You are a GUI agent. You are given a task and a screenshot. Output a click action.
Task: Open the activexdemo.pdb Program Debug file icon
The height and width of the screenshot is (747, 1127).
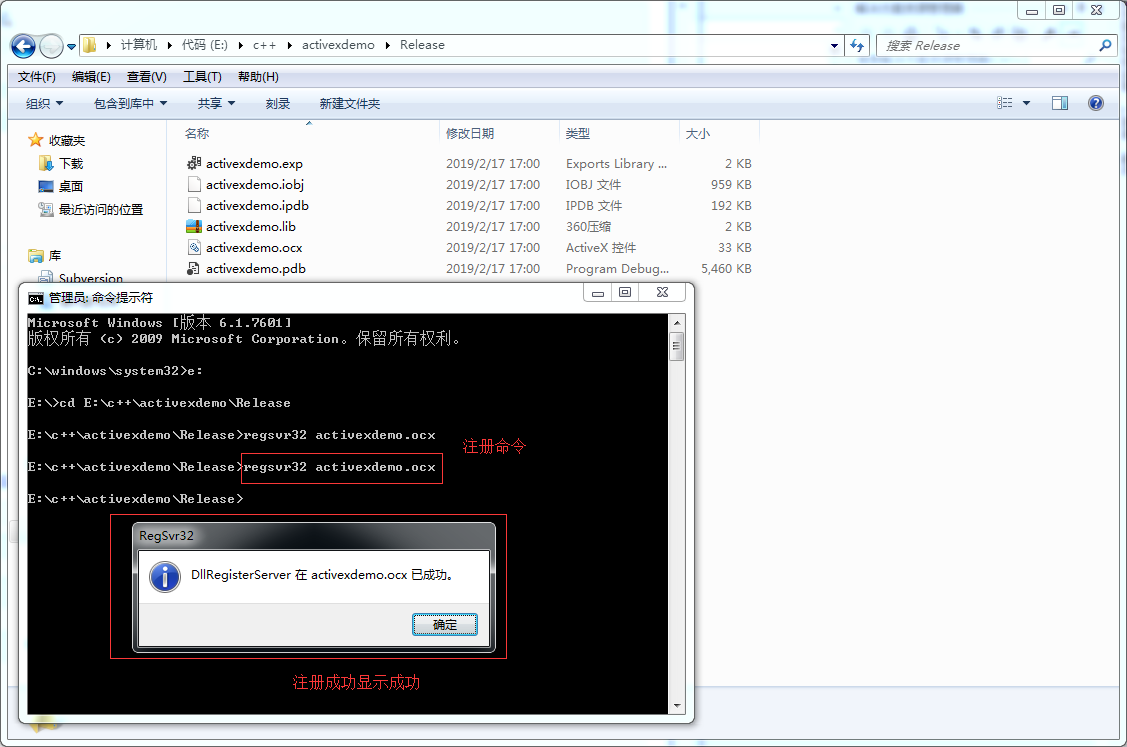pyautogui.click(x=193, y=268)
